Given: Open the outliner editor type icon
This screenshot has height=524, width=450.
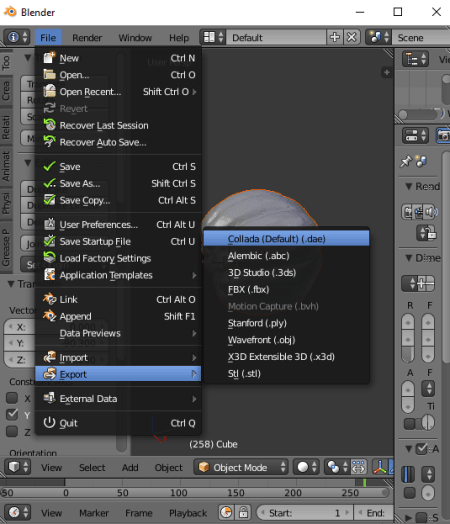Looking at the screenshot, I should pyautogui.click(x=415, y=59).
